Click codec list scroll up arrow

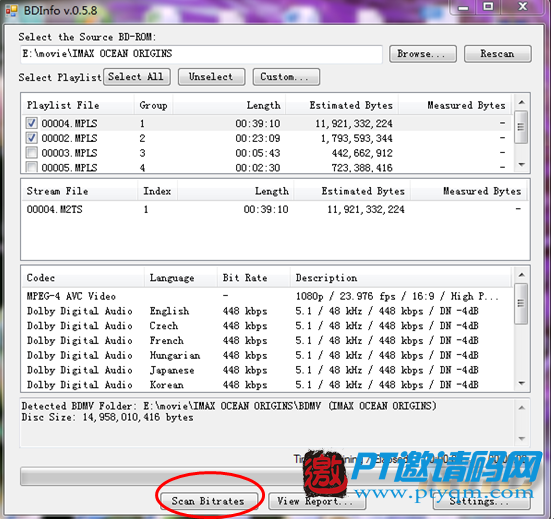(x=521, y=275)
